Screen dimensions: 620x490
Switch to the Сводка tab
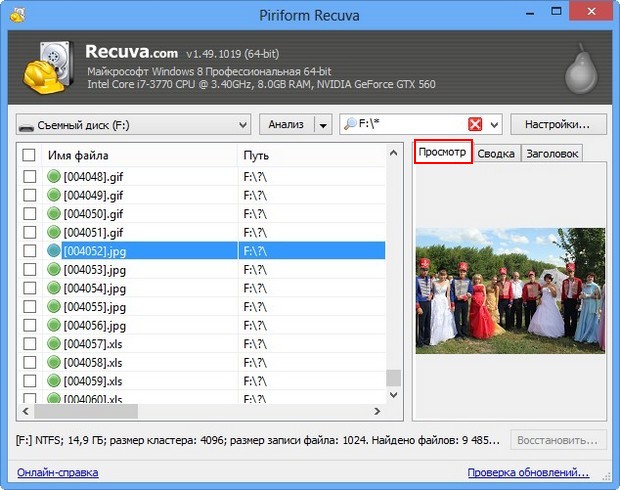click(x=496, y=154)
